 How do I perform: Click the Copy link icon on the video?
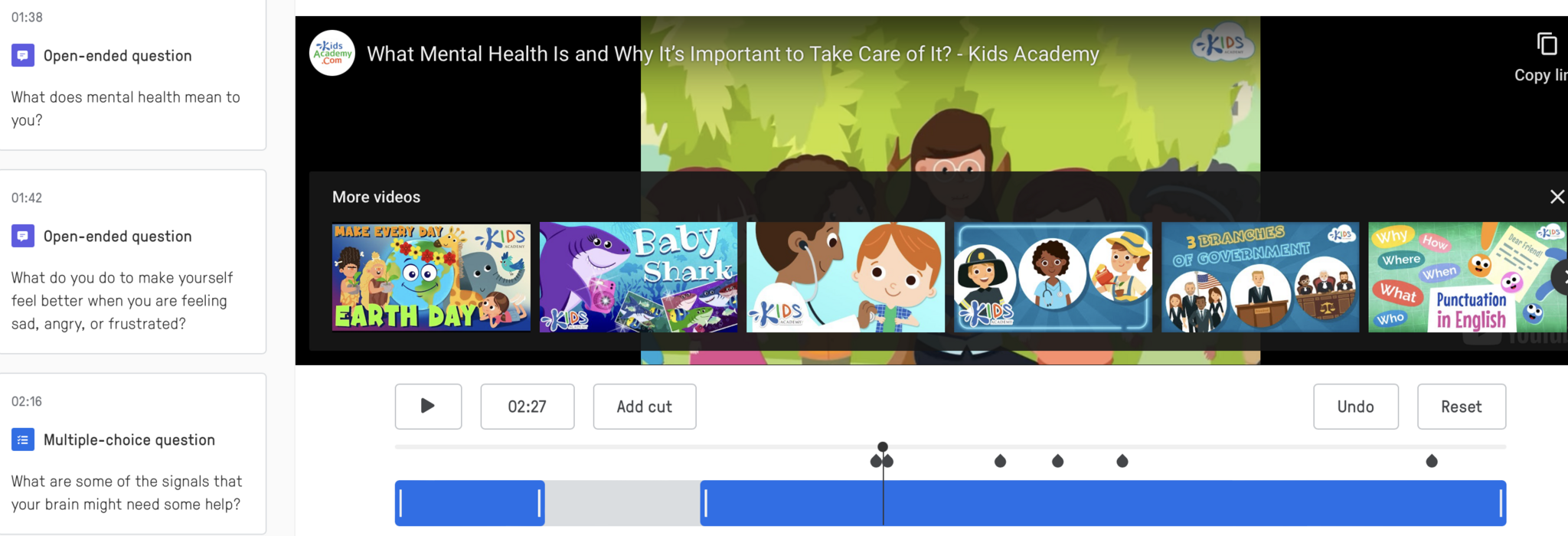point(1547,44)
